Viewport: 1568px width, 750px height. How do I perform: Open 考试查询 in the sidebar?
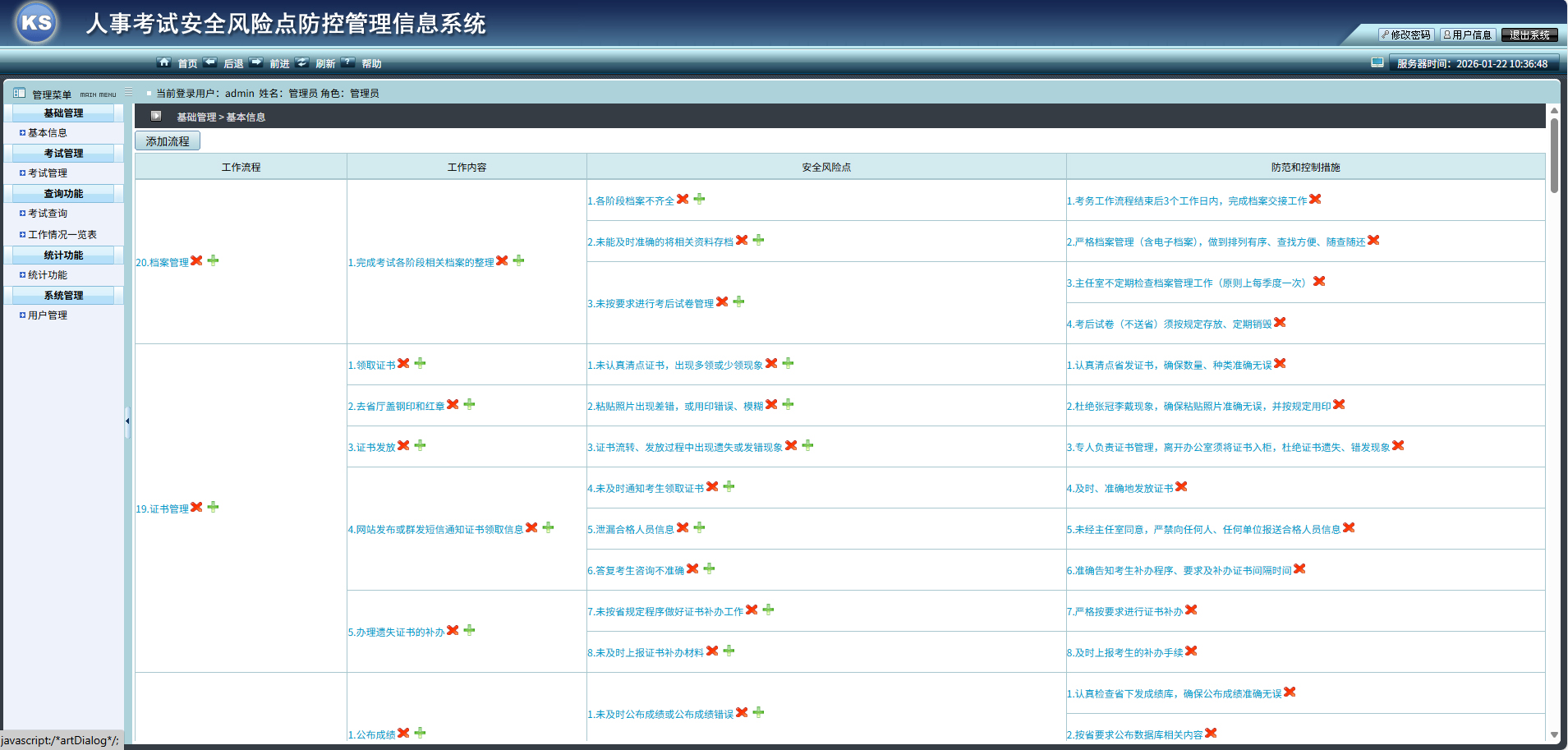click(48, 214)
